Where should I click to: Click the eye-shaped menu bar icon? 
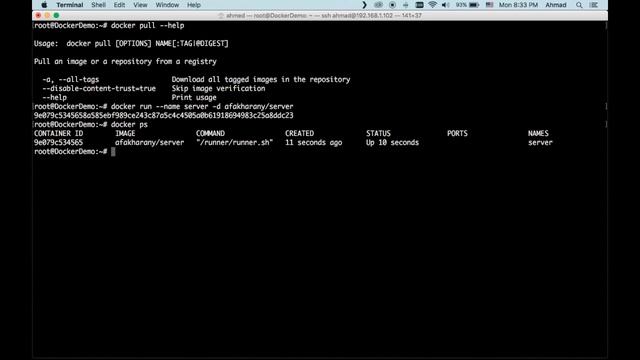point(378,5)
